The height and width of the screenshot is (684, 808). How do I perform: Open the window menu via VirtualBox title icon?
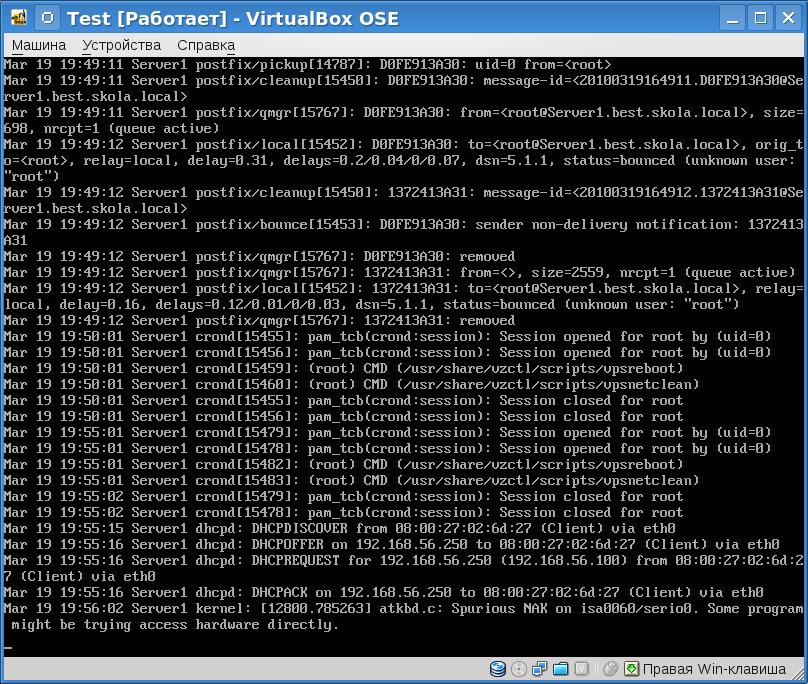pyautogui.click(x=17, y=18)
